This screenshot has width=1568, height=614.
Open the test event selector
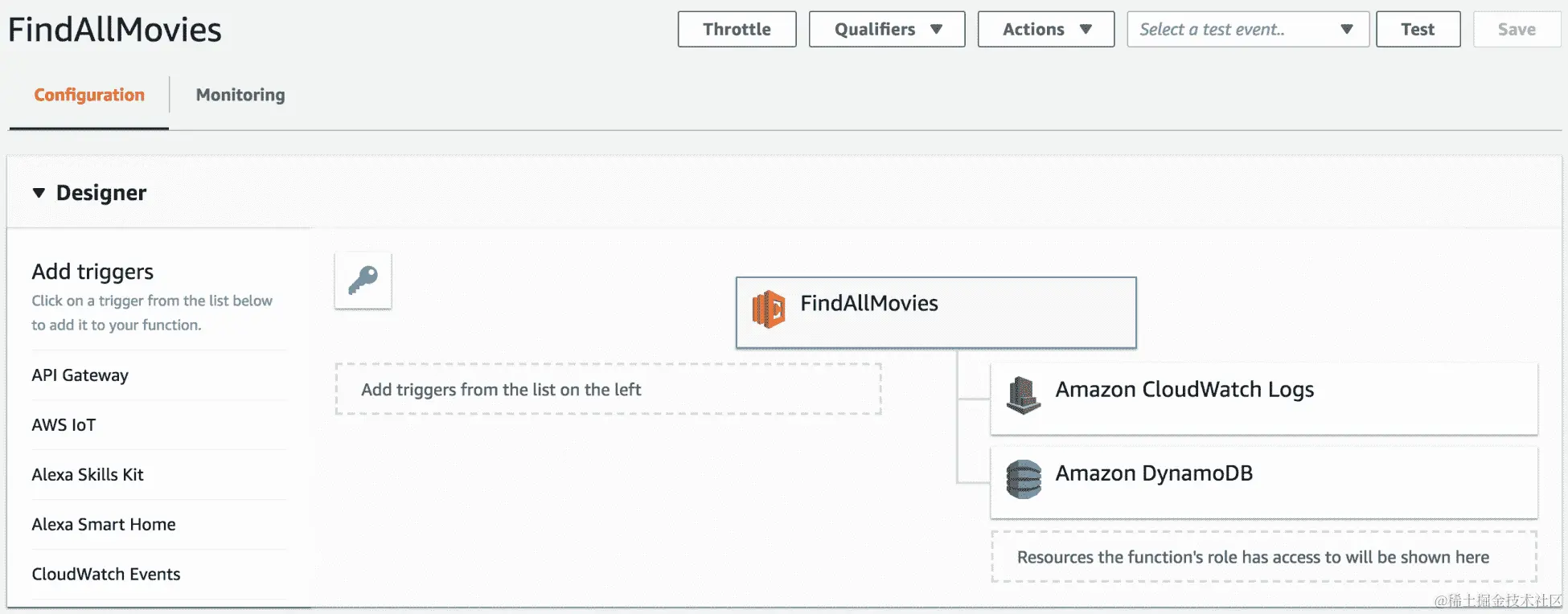(1247, 30)
